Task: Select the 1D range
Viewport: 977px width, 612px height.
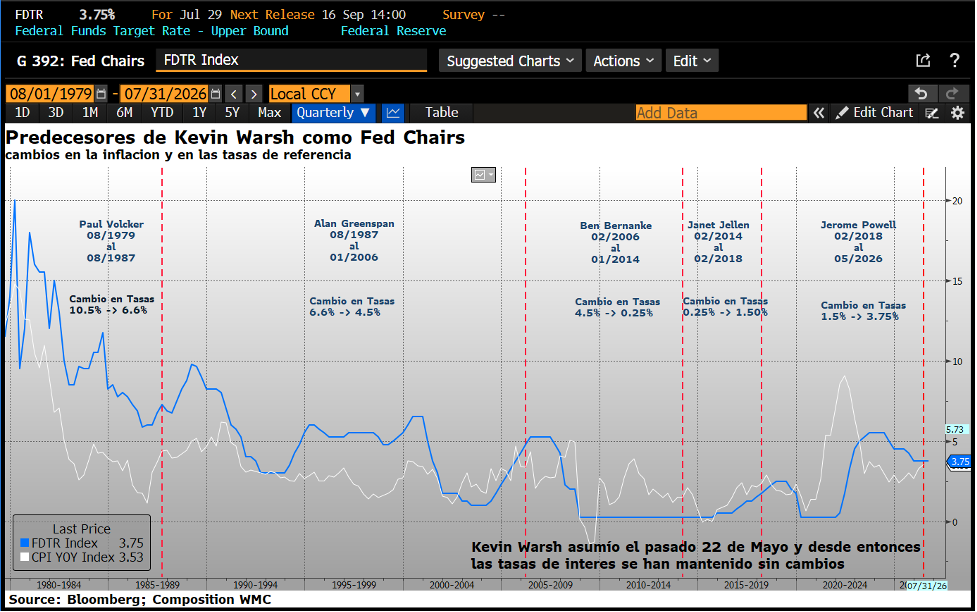Action: click(22, 112)
